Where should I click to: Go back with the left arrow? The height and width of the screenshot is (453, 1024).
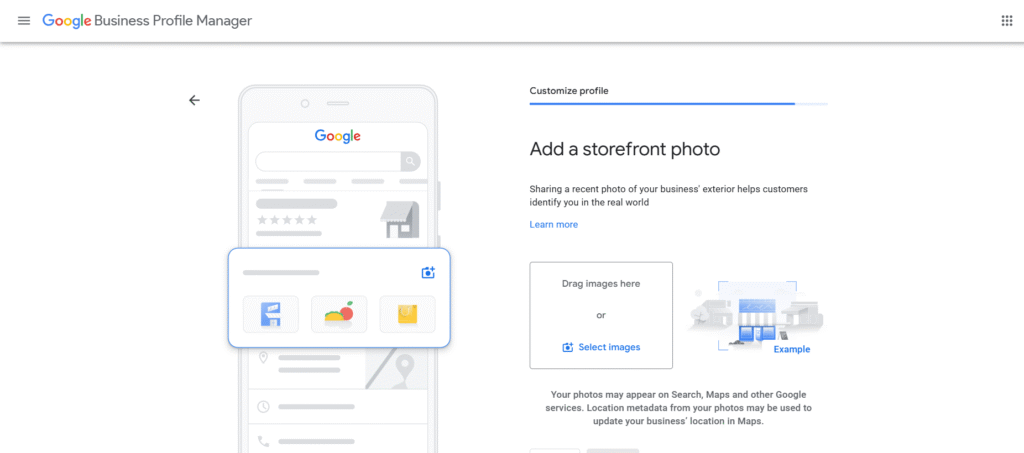[194, 100]
